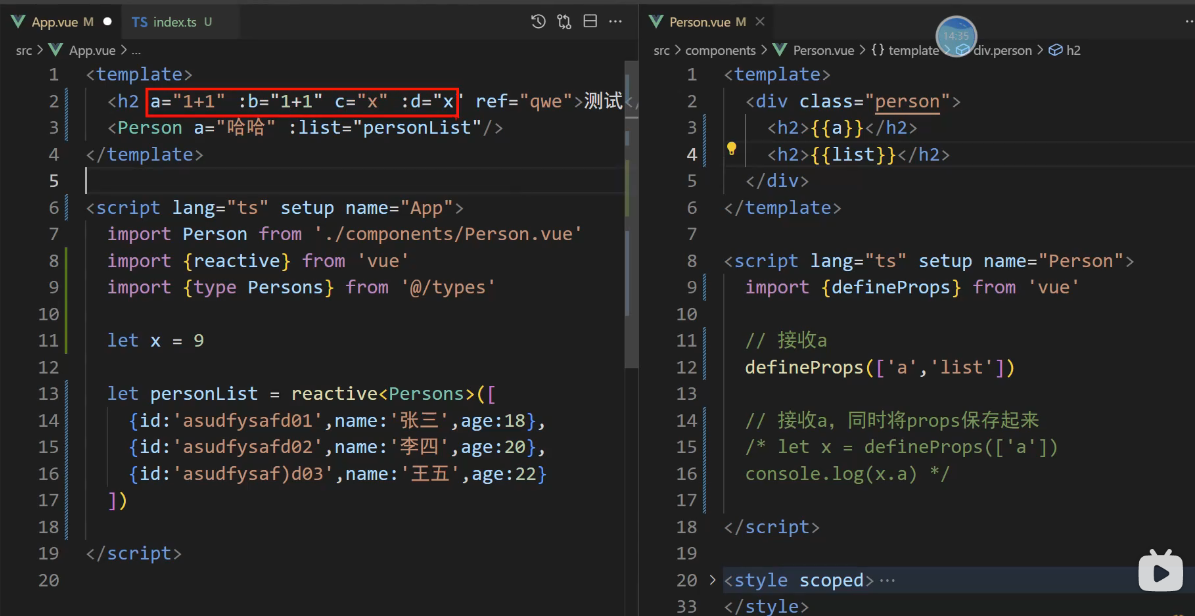Open more actions for left editor group
This screenshot has width=1195, height=616.
coord(615,22)
